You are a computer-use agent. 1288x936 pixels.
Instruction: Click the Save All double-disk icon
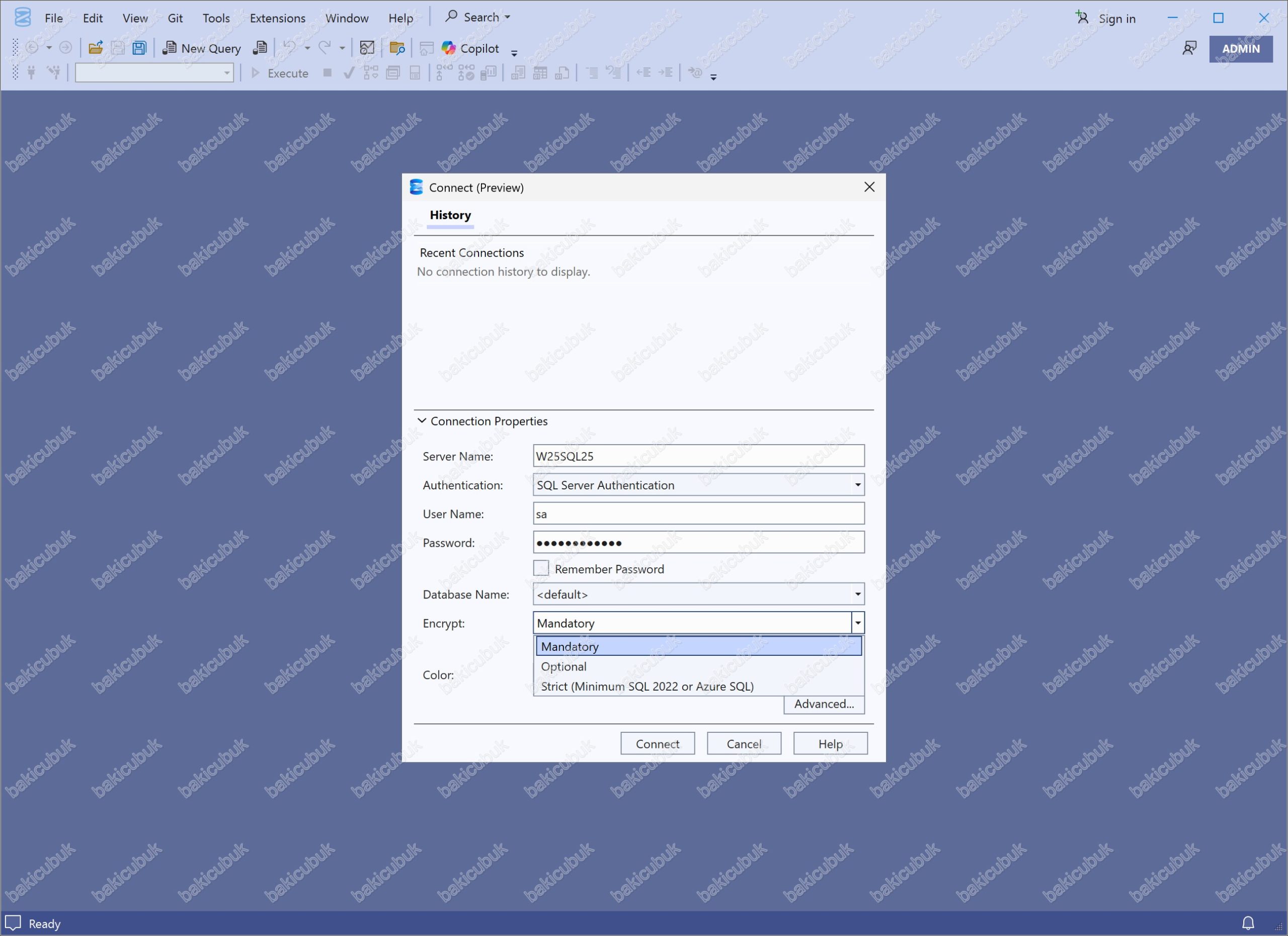pyautogui.click(x=140, y=48)
